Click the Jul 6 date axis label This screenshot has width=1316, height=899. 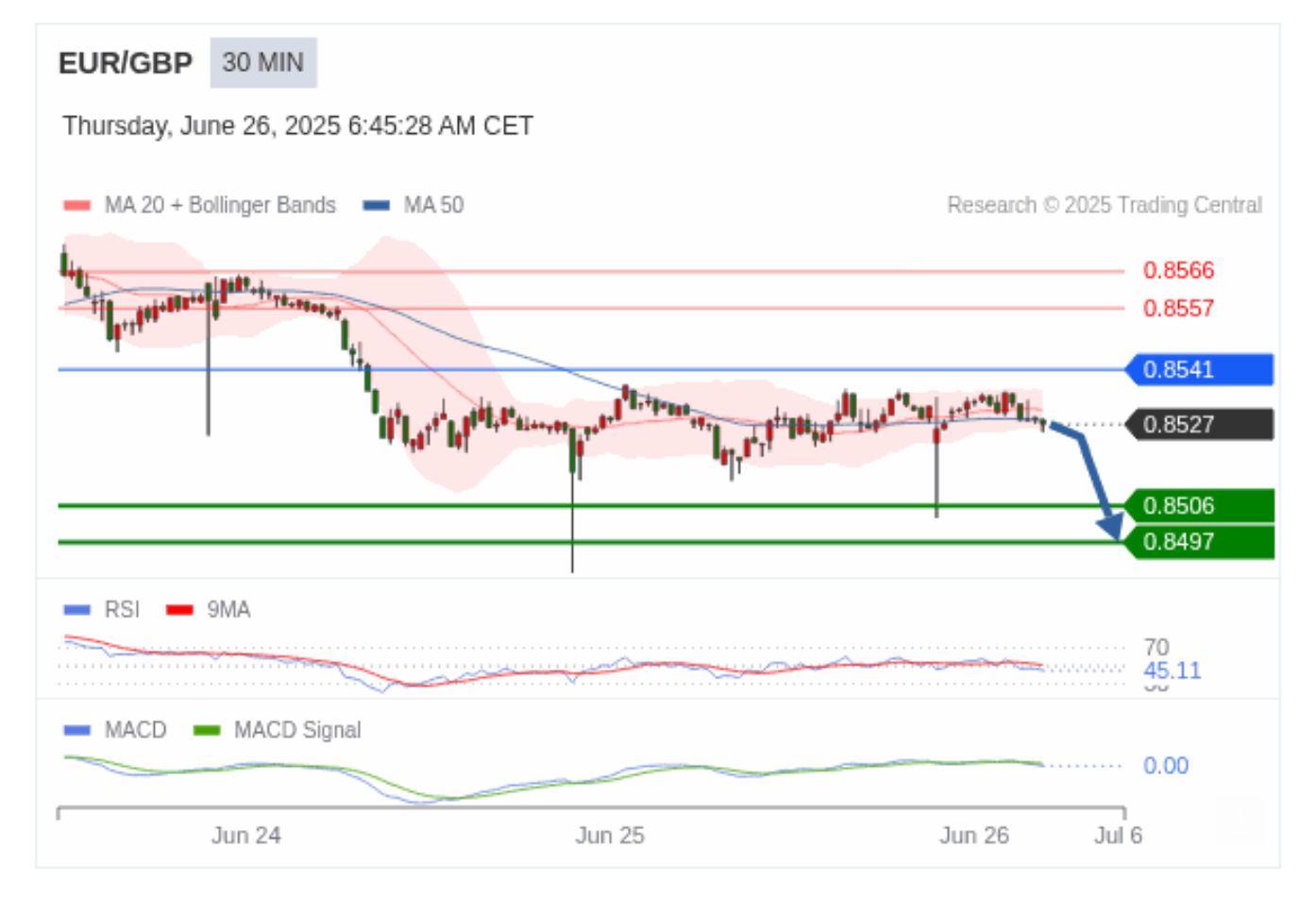coord(1119,835)
